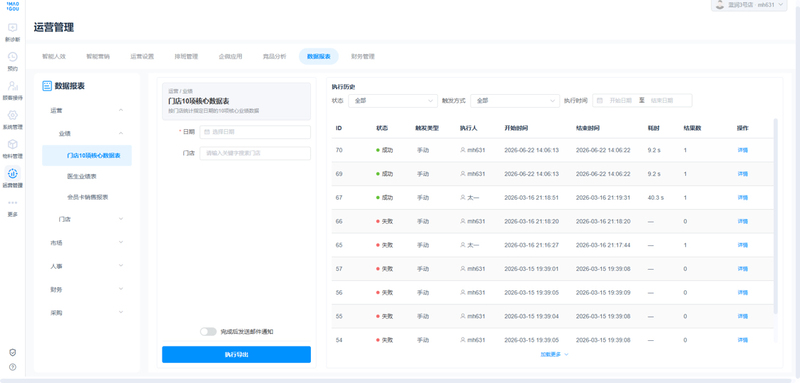Click the 数据报表 panel header icon
The image size is (800, 383).
(x=47, y=86)
